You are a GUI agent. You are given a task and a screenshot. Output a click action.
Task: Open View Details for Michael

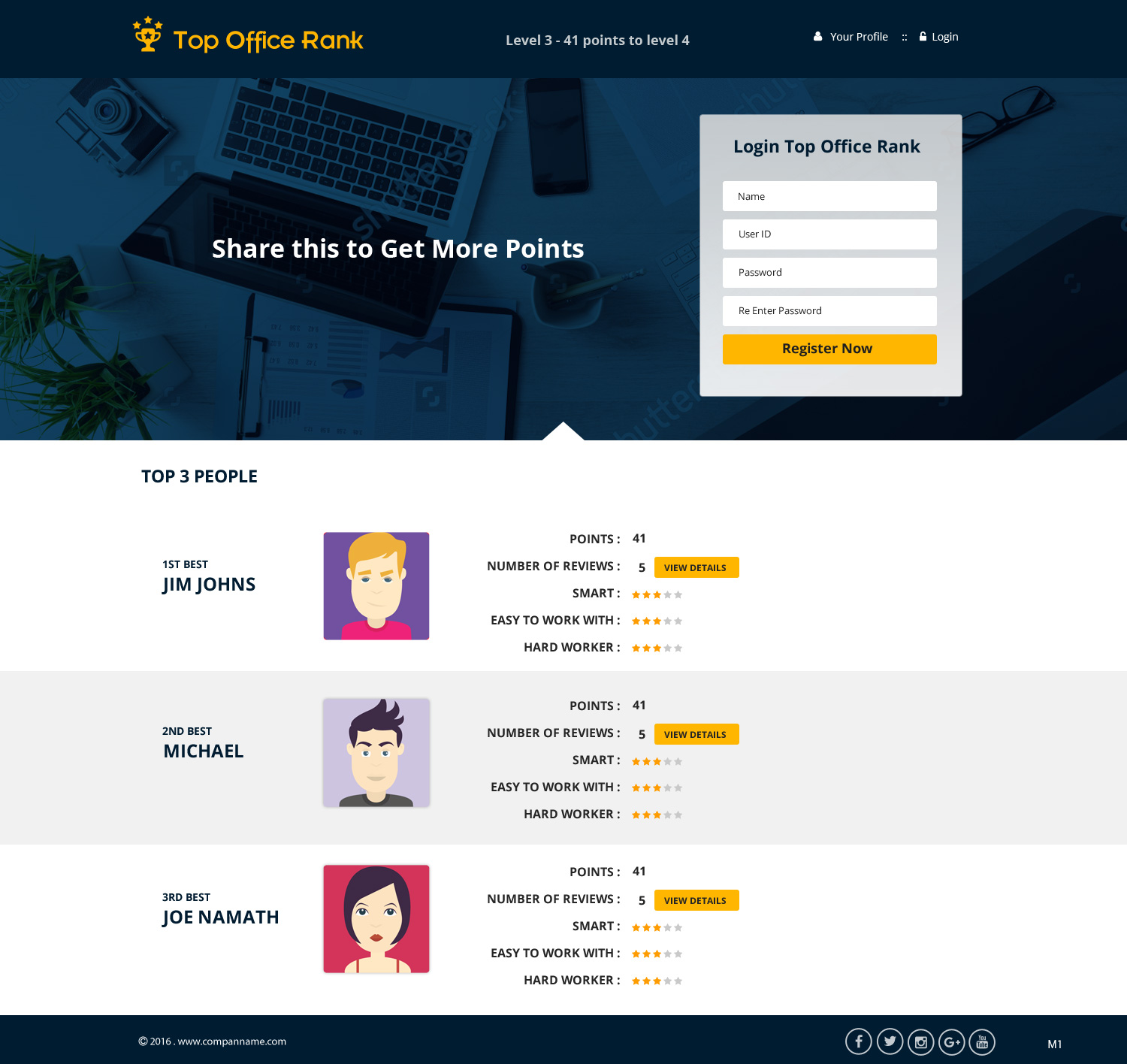[696, 734]
